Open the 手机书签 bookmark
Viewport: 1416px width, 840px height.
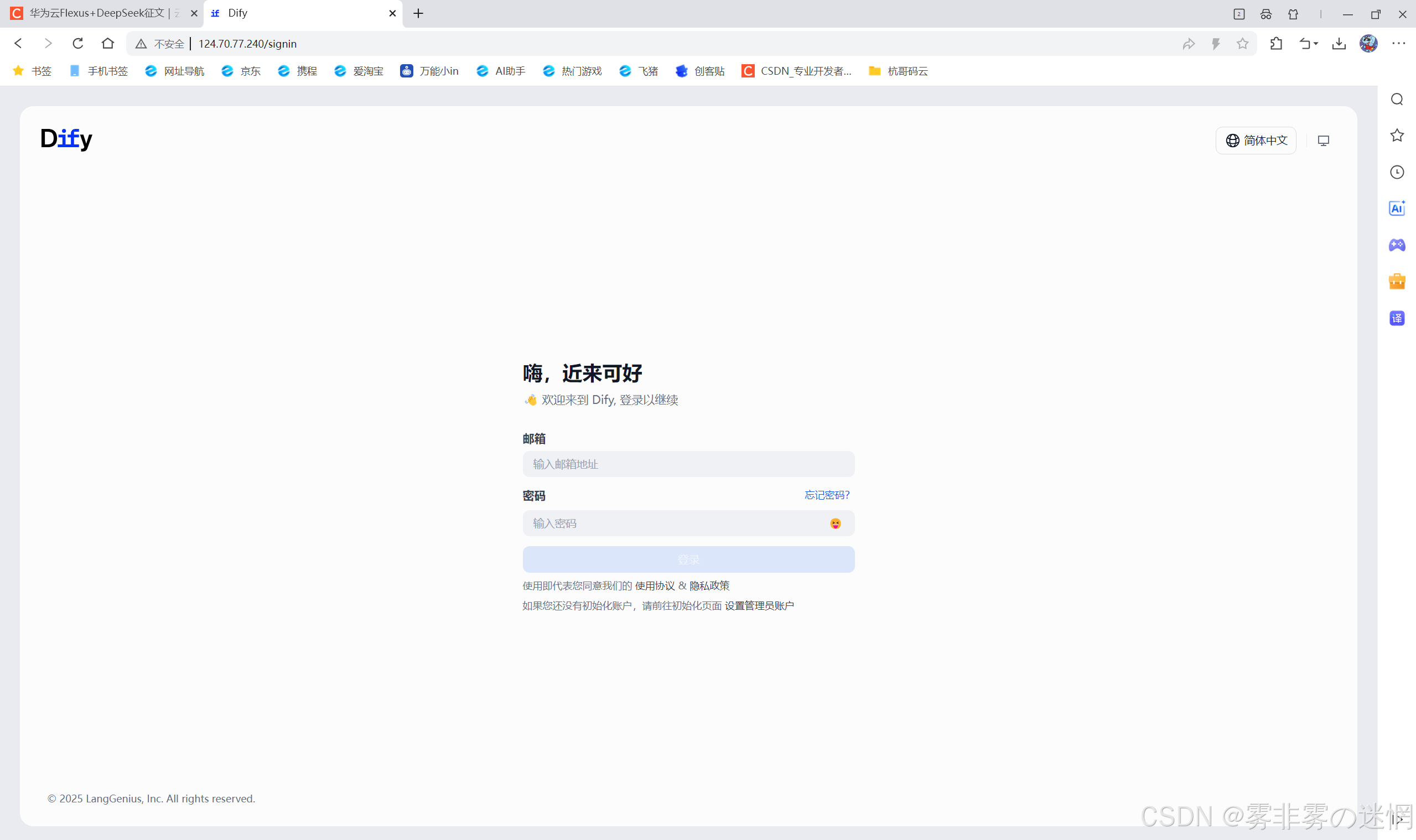(x=98, y=71)
